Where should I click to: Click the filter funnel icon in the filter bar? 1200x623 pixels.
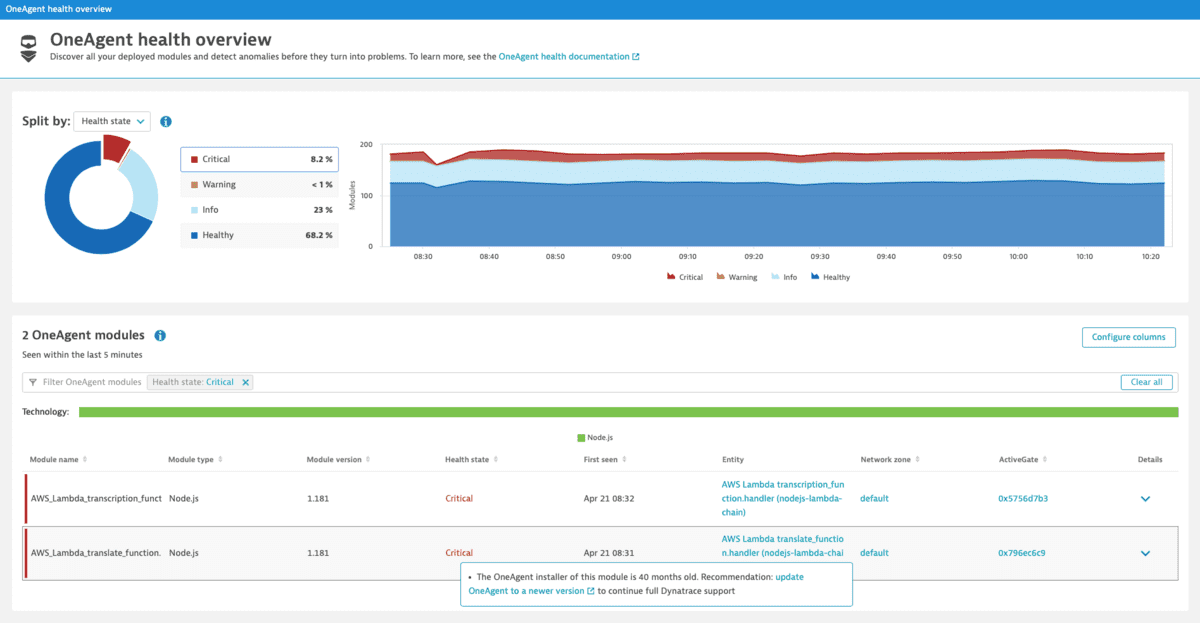[x=32, y=381]
